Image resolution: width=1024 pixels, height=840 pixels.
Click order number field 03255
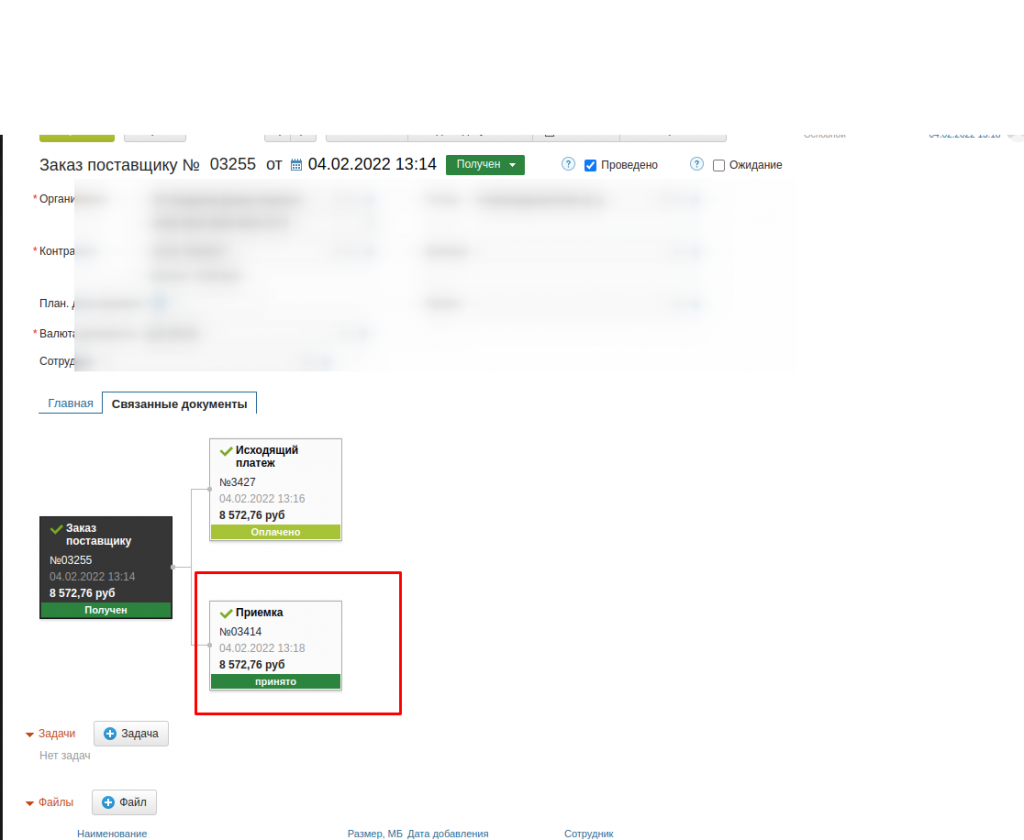tap(233, 165)
